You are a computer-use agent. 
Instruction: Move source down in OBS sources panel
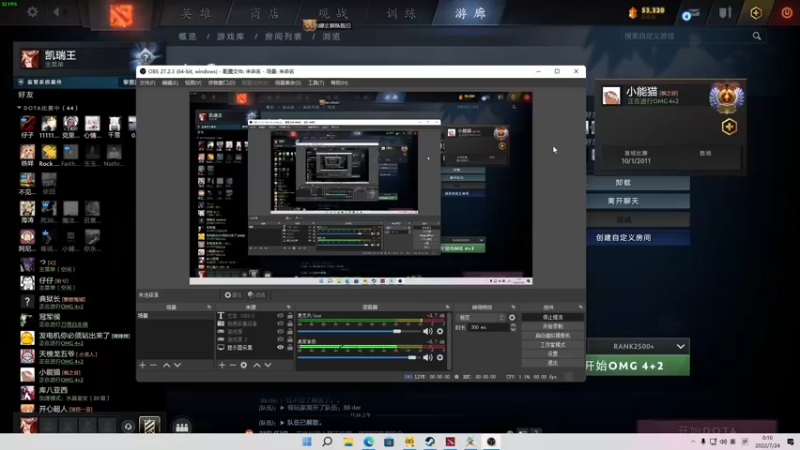pos(268,365)
